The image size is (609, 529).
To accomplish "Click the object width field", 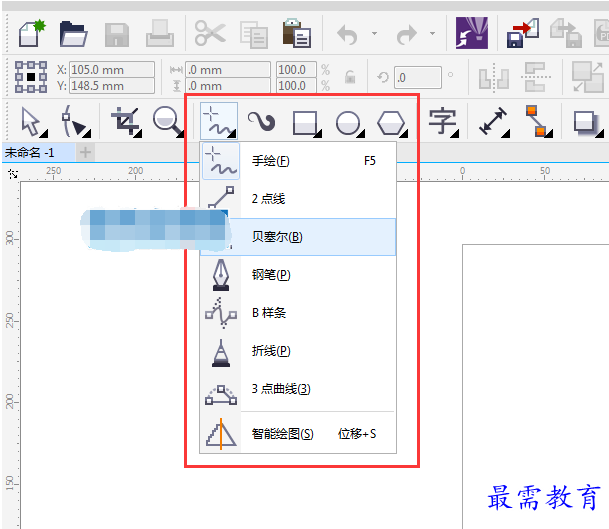I will [228, 70].
